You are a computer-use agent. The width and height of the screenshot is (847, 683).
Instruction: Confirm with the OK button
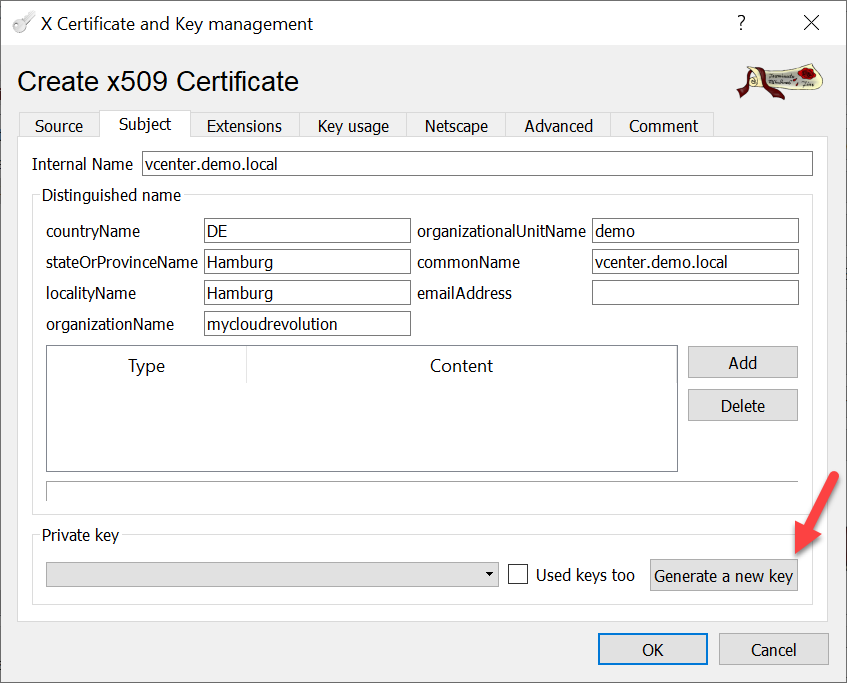click(x=652, y=650)
